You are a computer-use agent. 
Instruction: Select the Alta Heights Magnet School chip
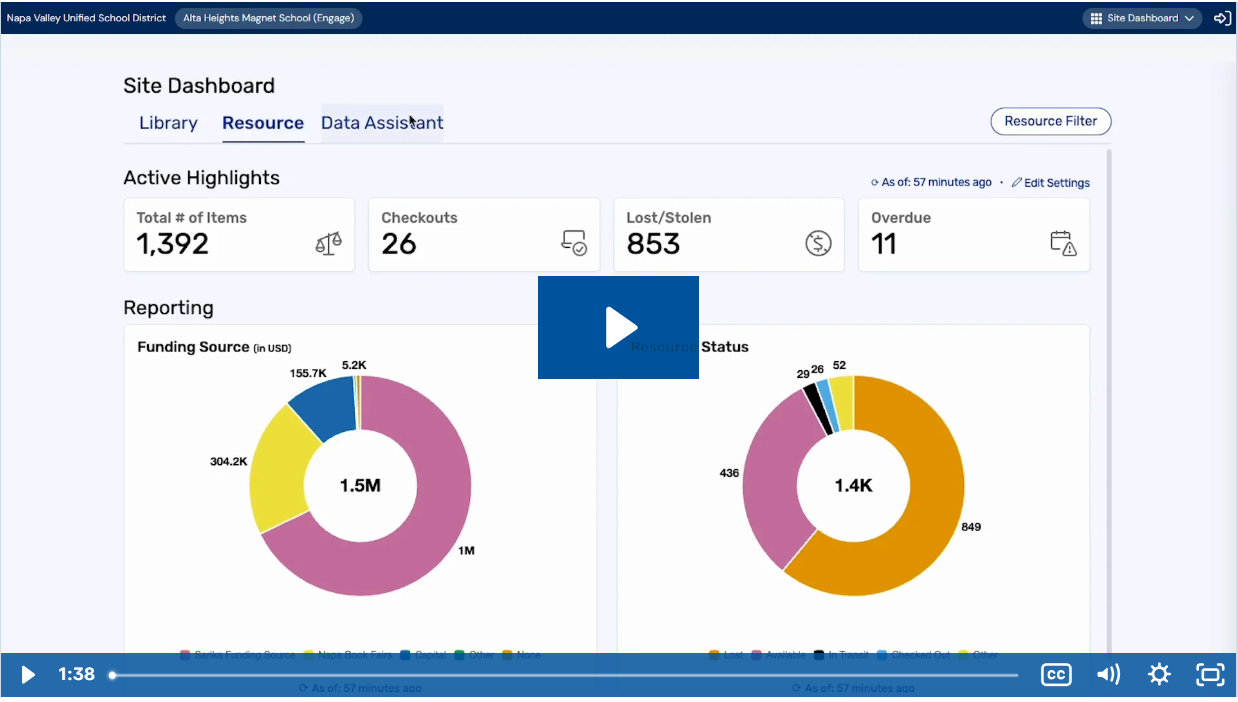coord(268,18)
